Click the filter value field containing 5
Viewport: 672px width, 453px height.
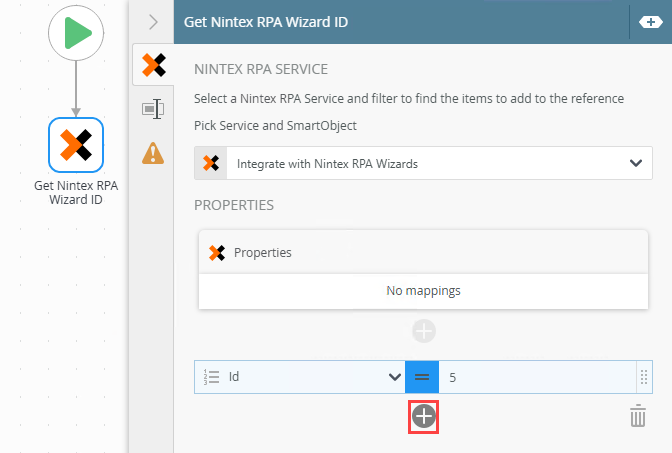point(535,377)
